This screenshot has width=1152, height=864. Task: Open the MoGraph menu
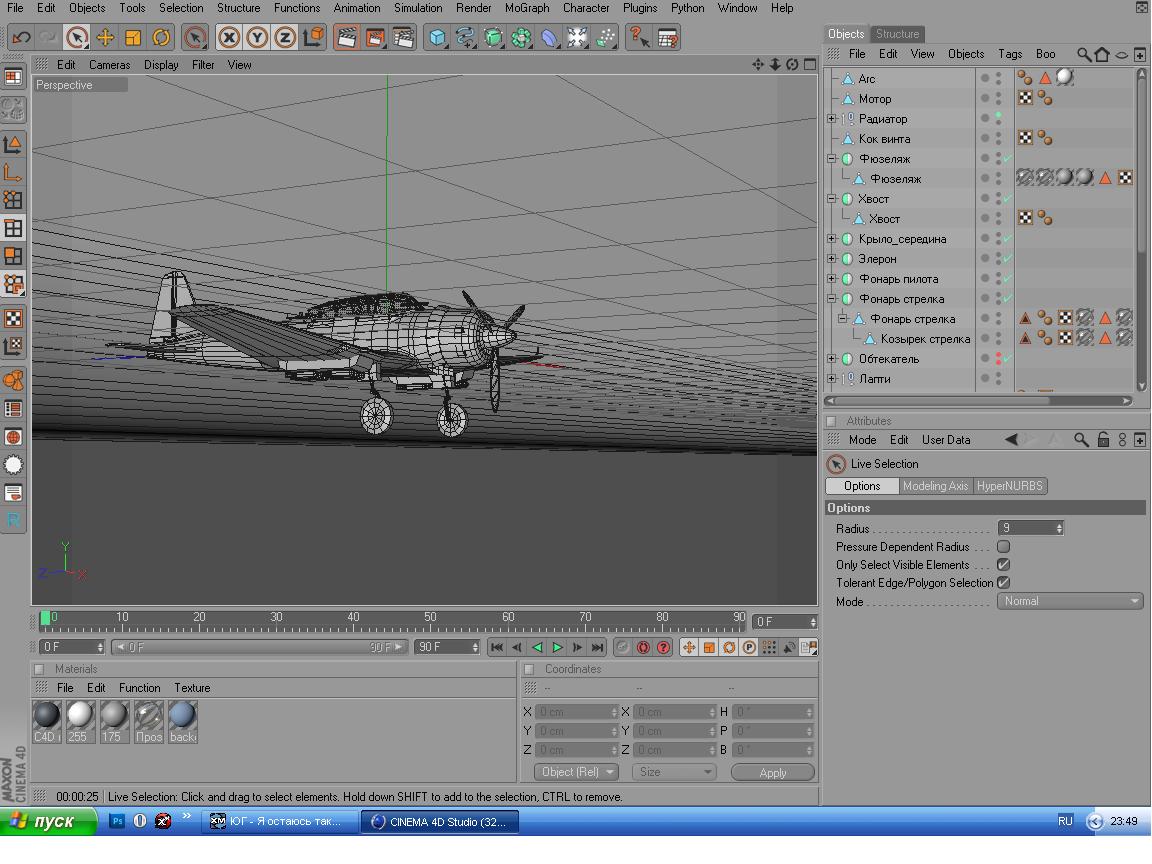tap(526, 8)
